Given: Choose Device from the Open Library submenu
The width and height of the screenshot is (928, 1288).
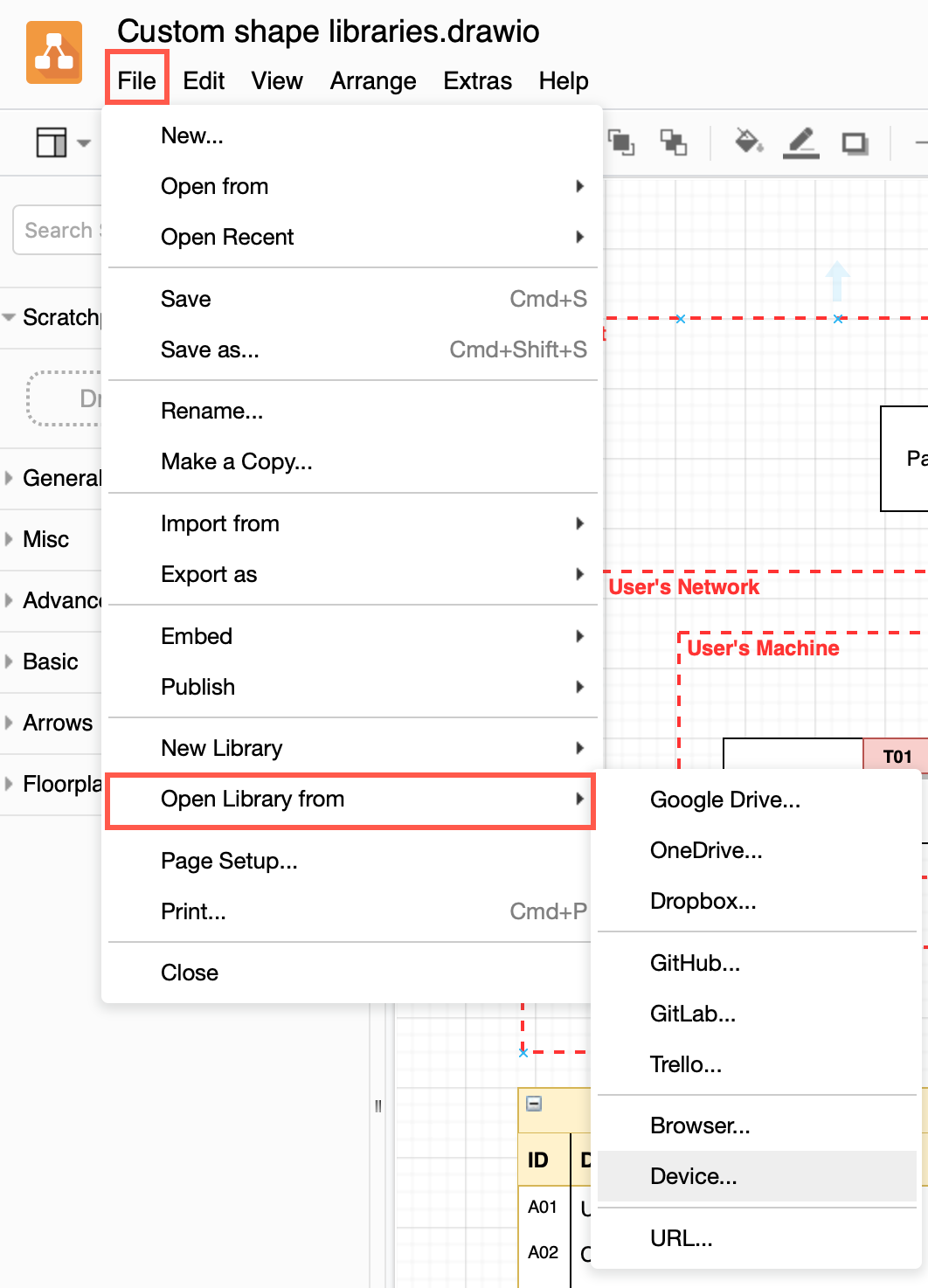Looking at the screenshot, I should coord(693,1176).
